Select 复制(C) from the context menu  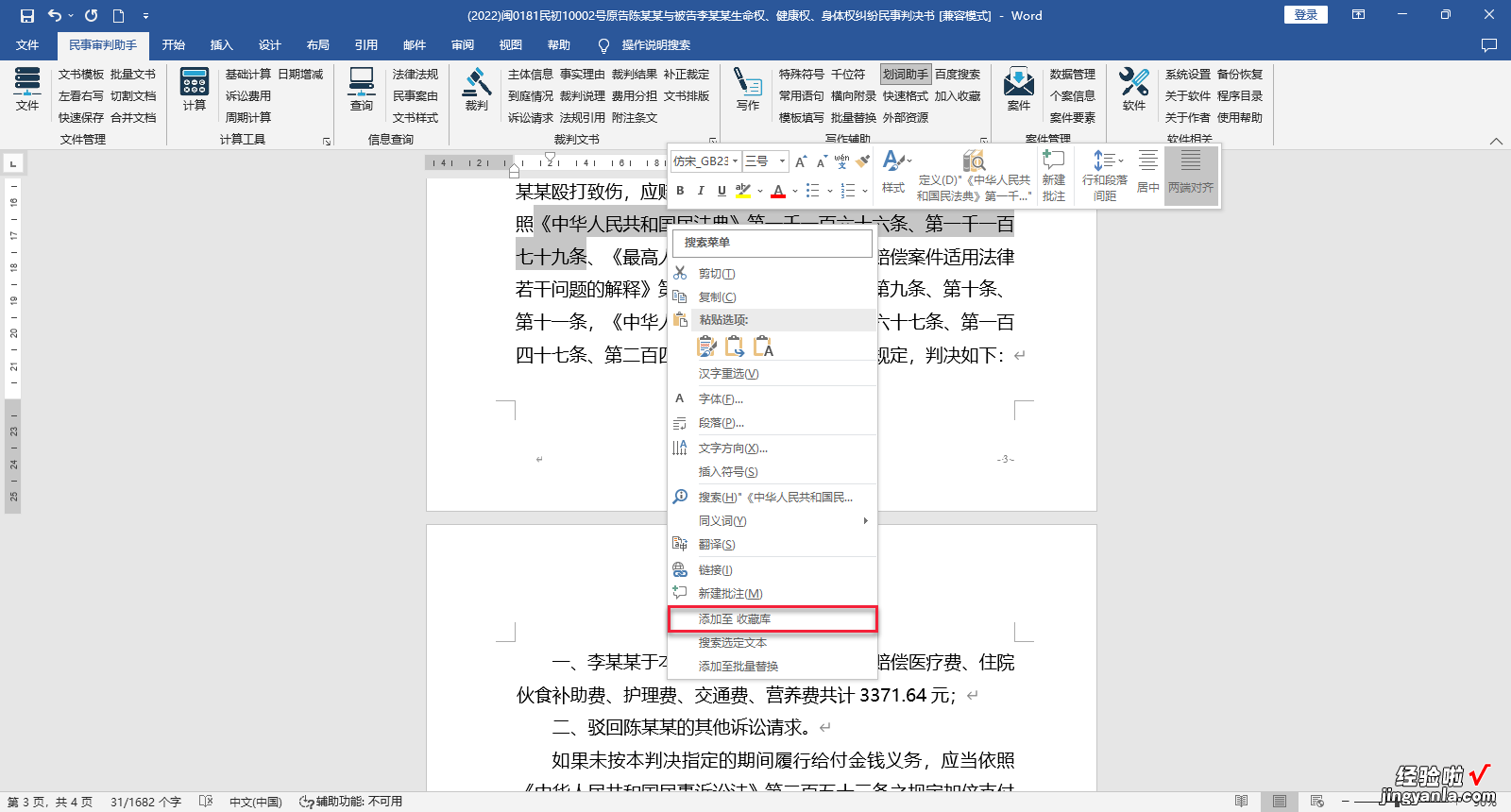point(772,297)
